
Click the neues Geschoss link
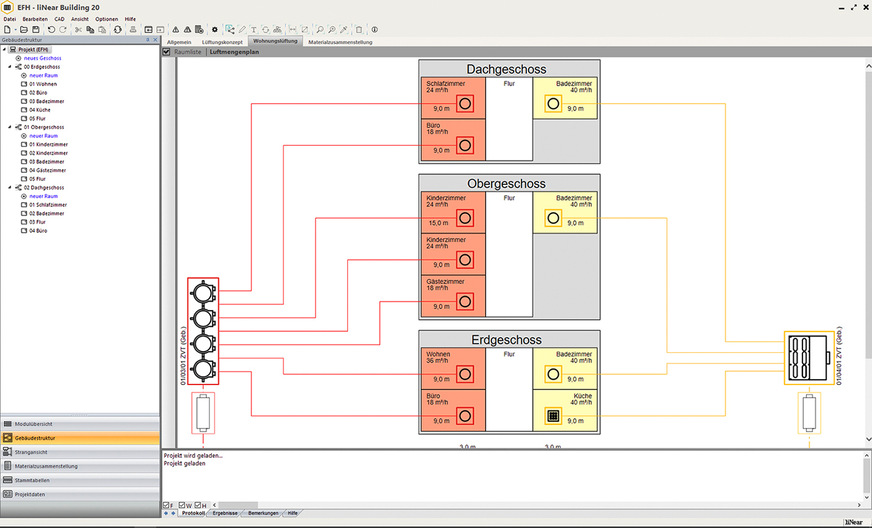(x=45, y=58)
